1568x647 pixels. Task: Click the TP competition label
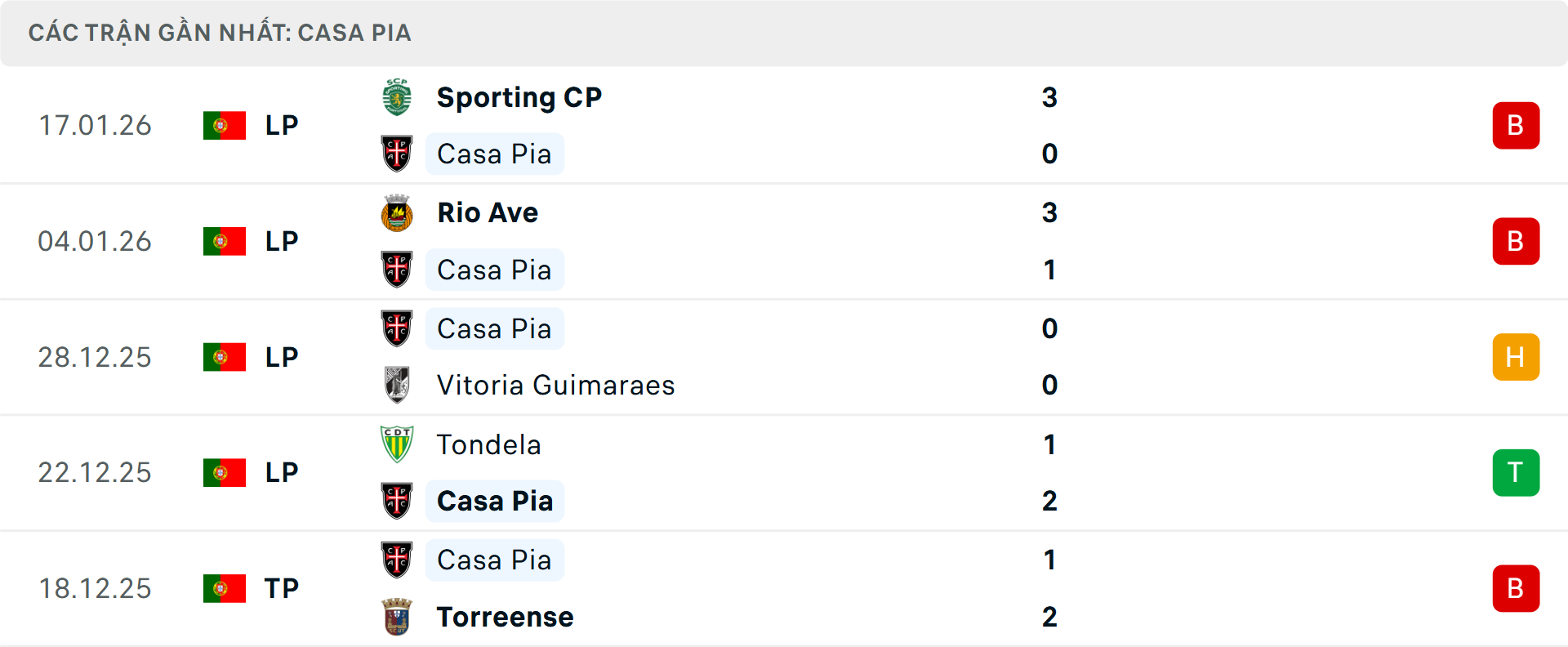click(282, 588)
